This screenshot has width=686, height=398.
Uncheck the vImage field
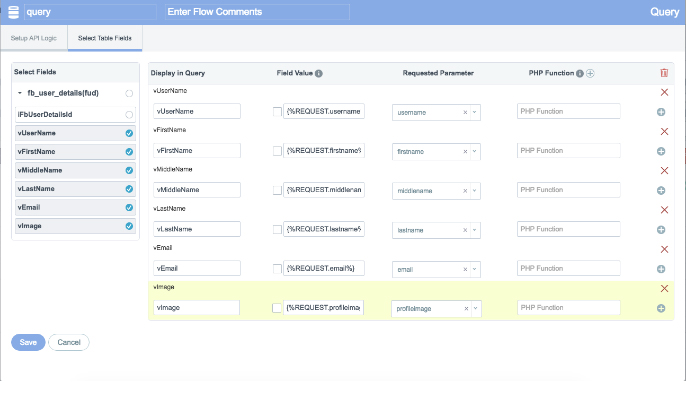[x=129, y=226]
